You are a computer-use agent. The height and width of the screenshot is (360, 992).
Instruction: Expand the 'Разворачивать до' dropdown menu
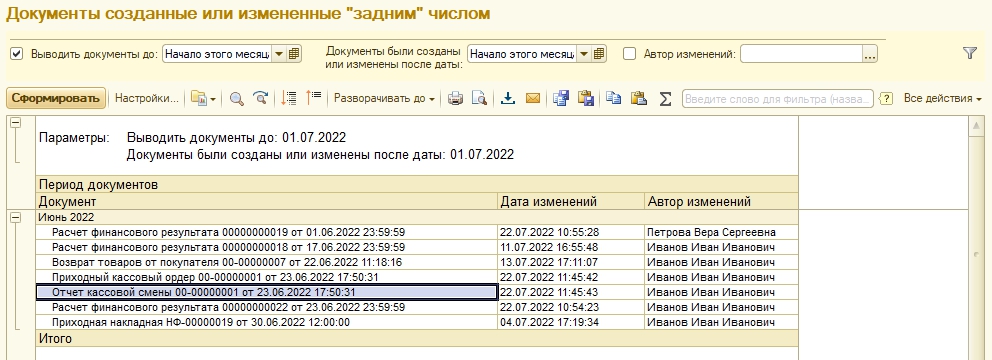384,99
